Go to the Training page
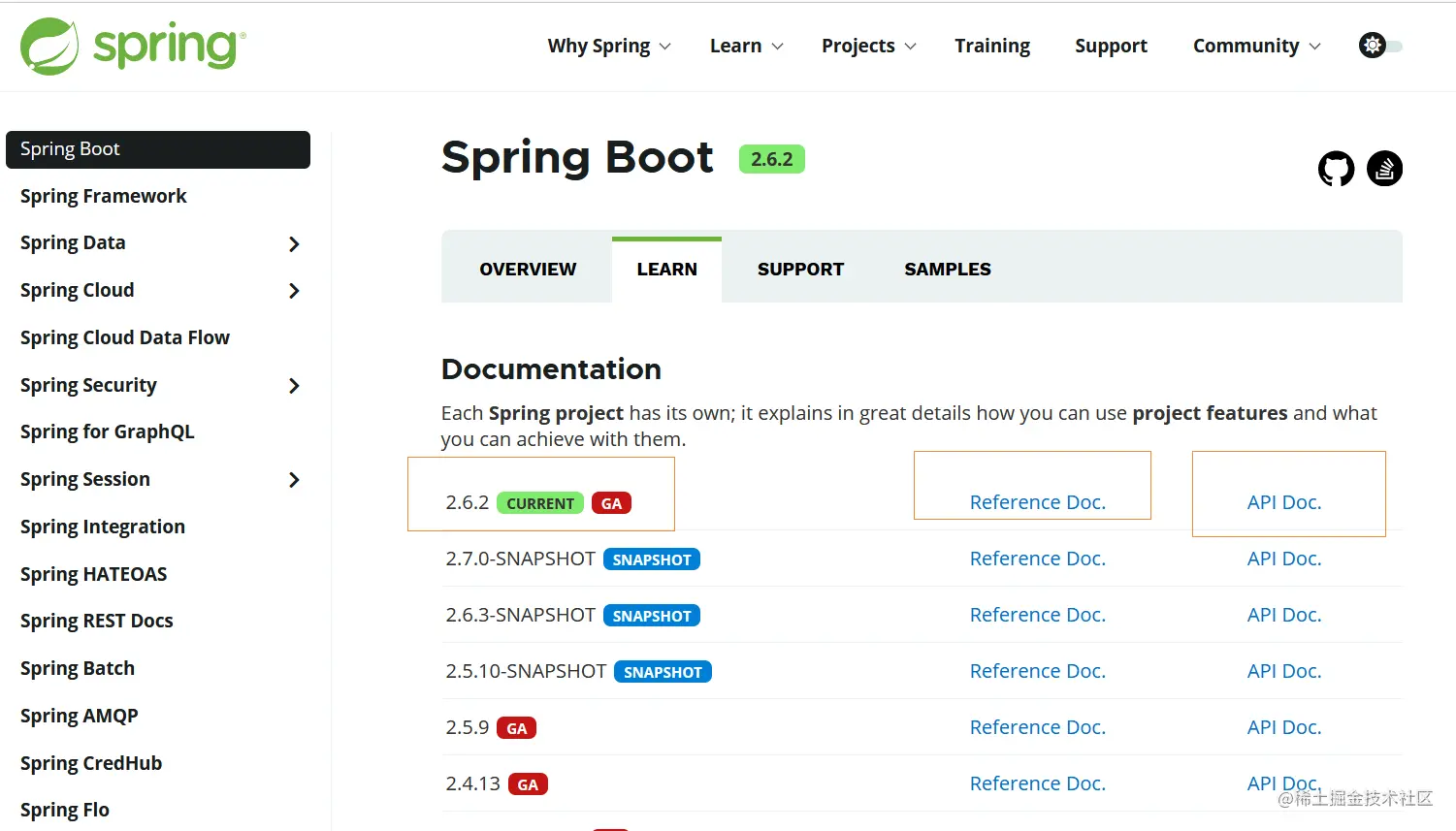1456x831 pixels. (x=992, y=46)
